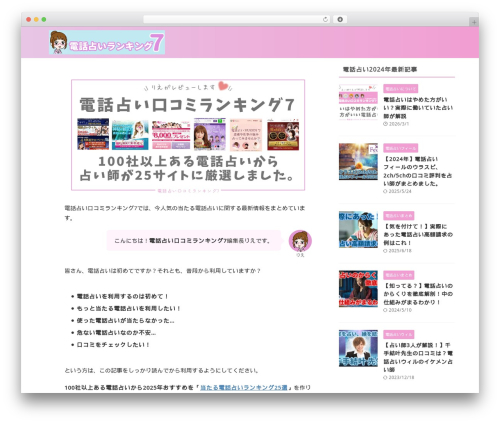Viewport: 500px width, 423px height.
Task: Click bullet 危ない電話占いなのか不安...
Action: pos(116,332)
